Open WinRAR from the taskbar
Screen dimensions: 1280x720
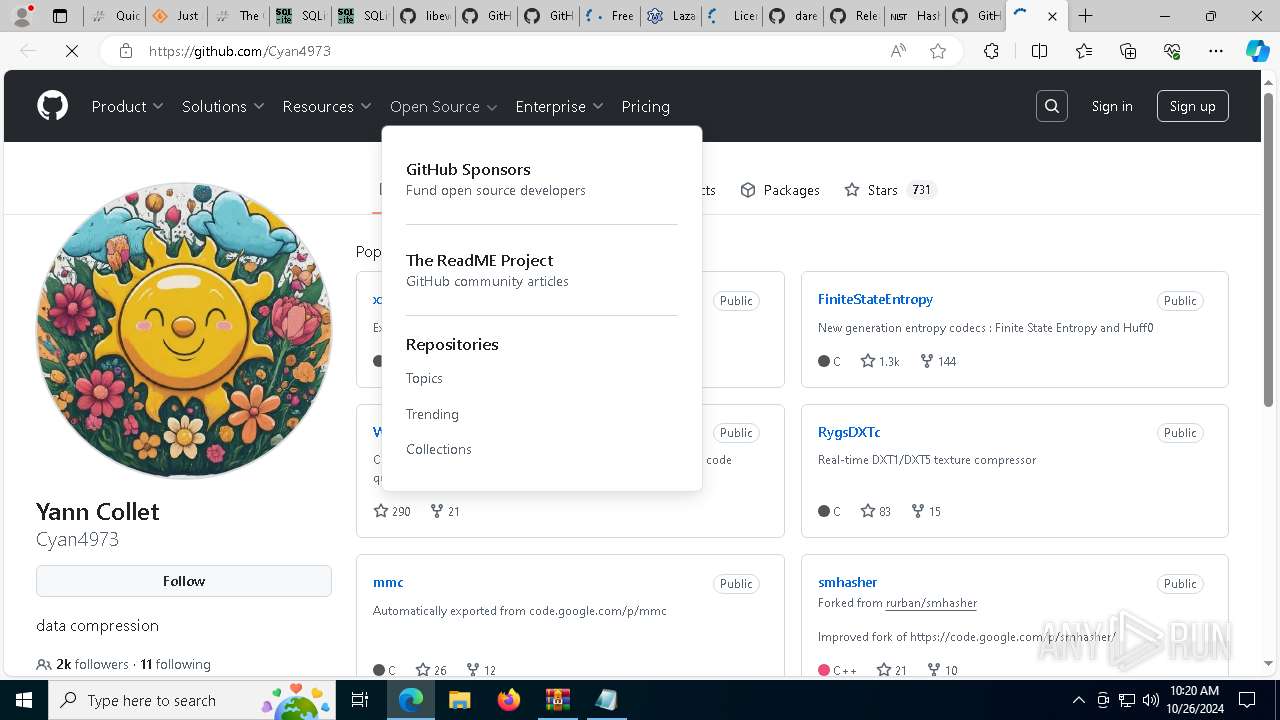557,700
